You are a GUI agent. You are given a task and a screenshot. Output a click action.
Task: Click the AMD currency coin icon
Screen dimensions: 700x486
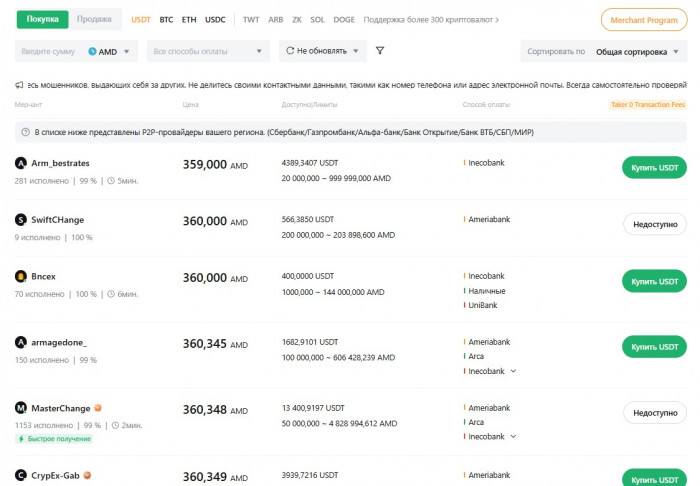92,51
